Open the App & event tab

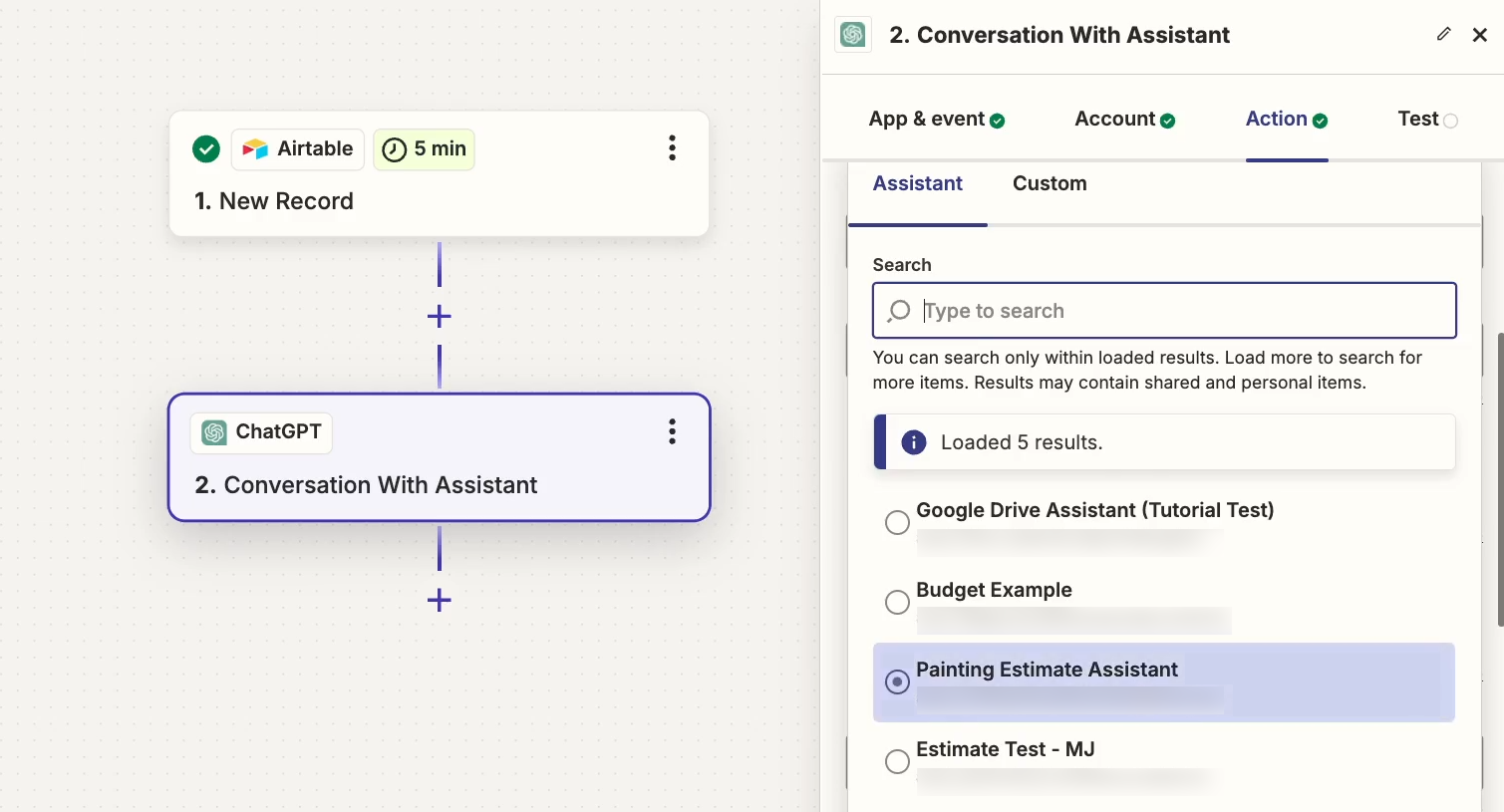(937, 120)
